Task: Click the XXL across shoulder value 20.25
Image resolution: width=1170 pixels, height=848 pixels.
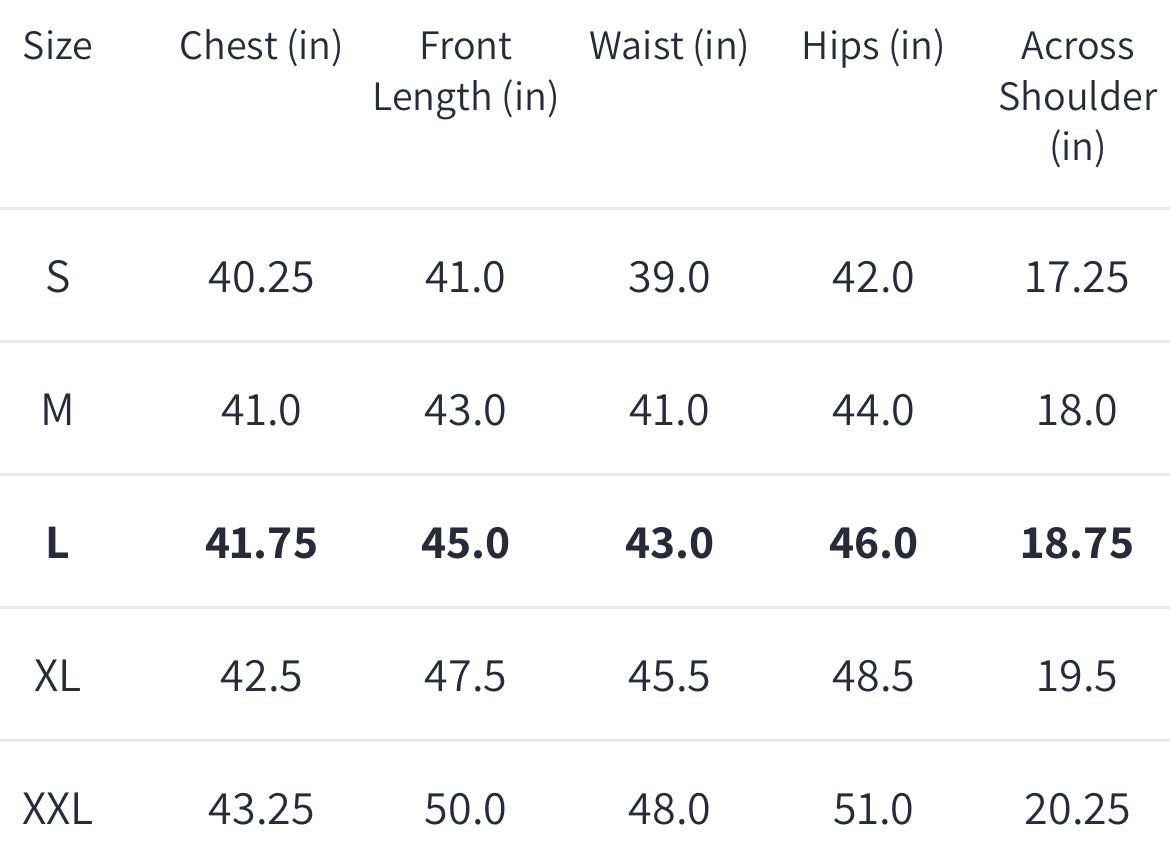Action: (1077, 809)
